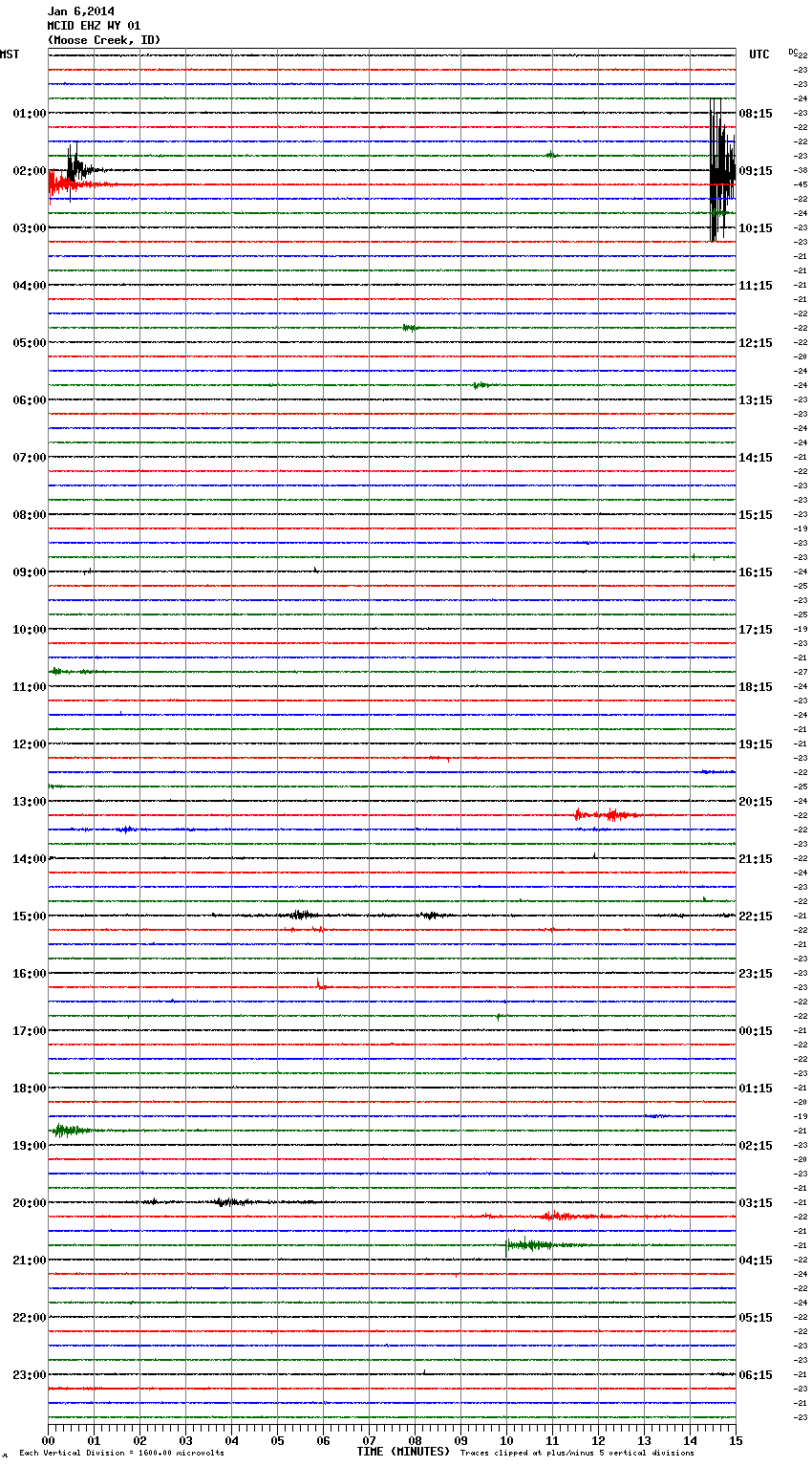812x1466 pixels.
Task: Click the minute tick label 10
Action: pyautogui.click(x=506, y=1440)
